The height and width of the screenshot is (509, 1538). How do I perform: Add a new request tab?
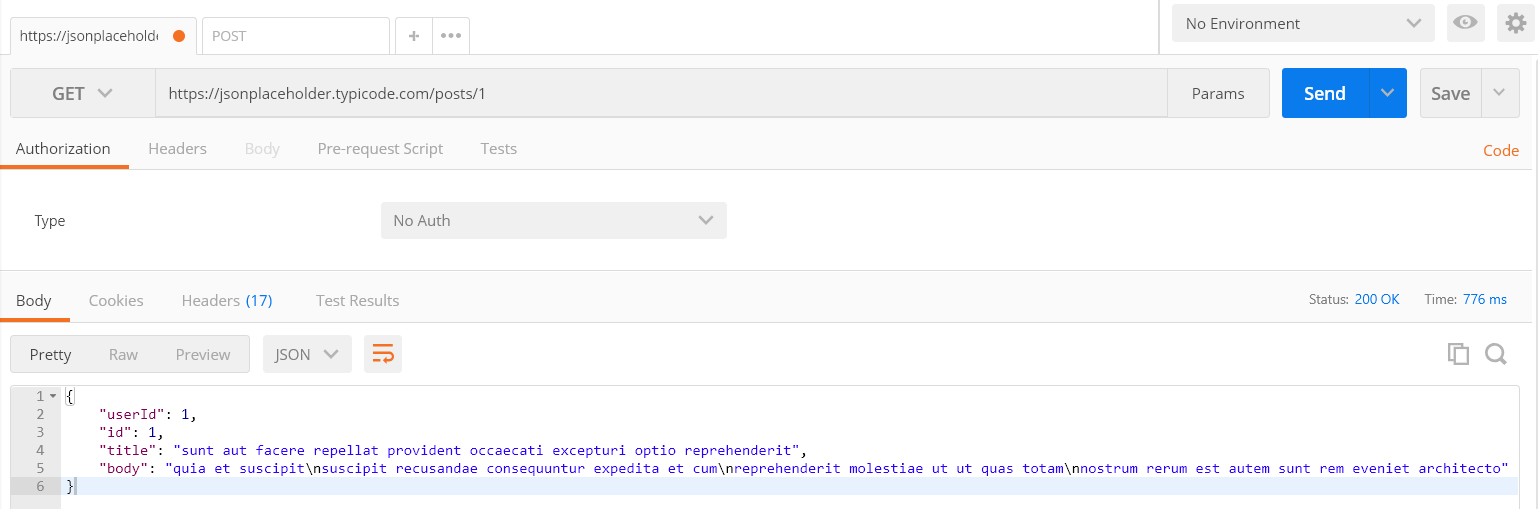click(414, 36)
